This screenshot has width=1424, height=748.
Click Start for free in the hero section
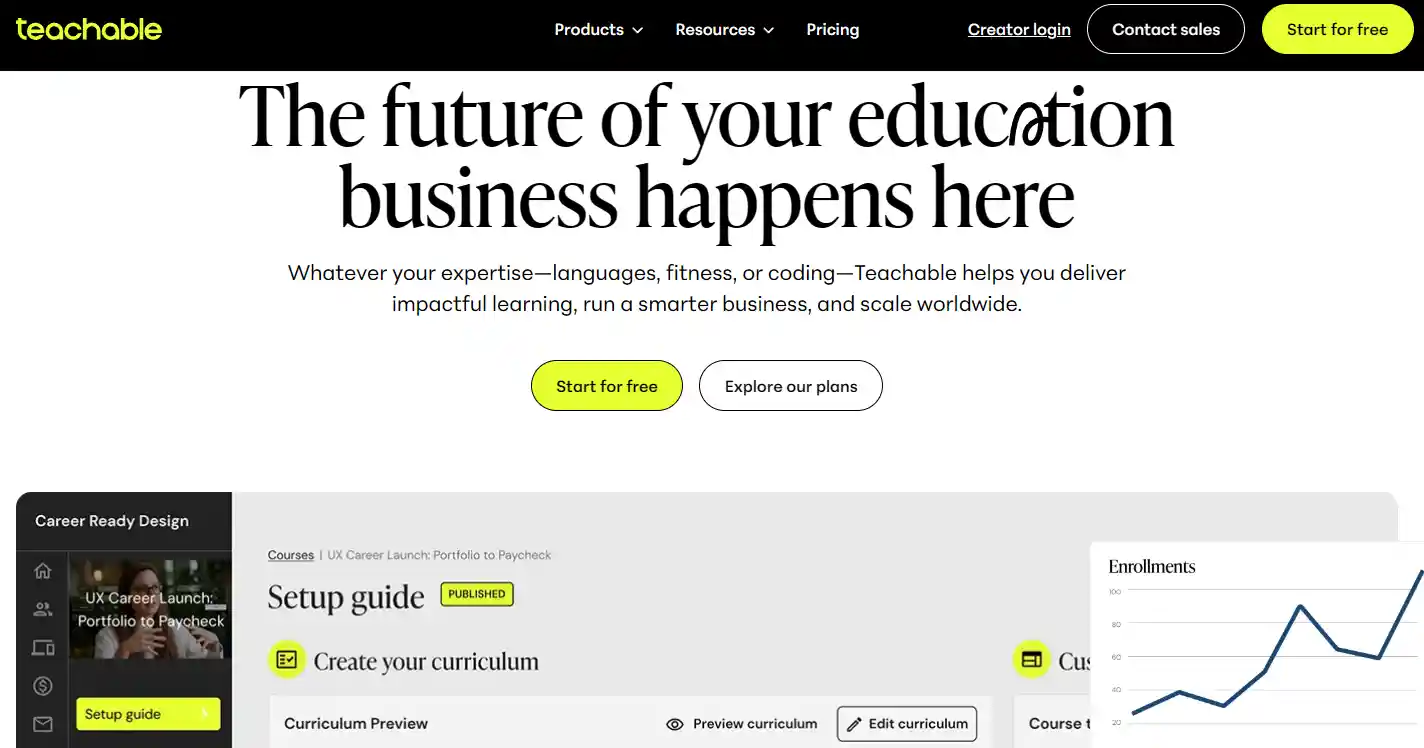[606, 385]
